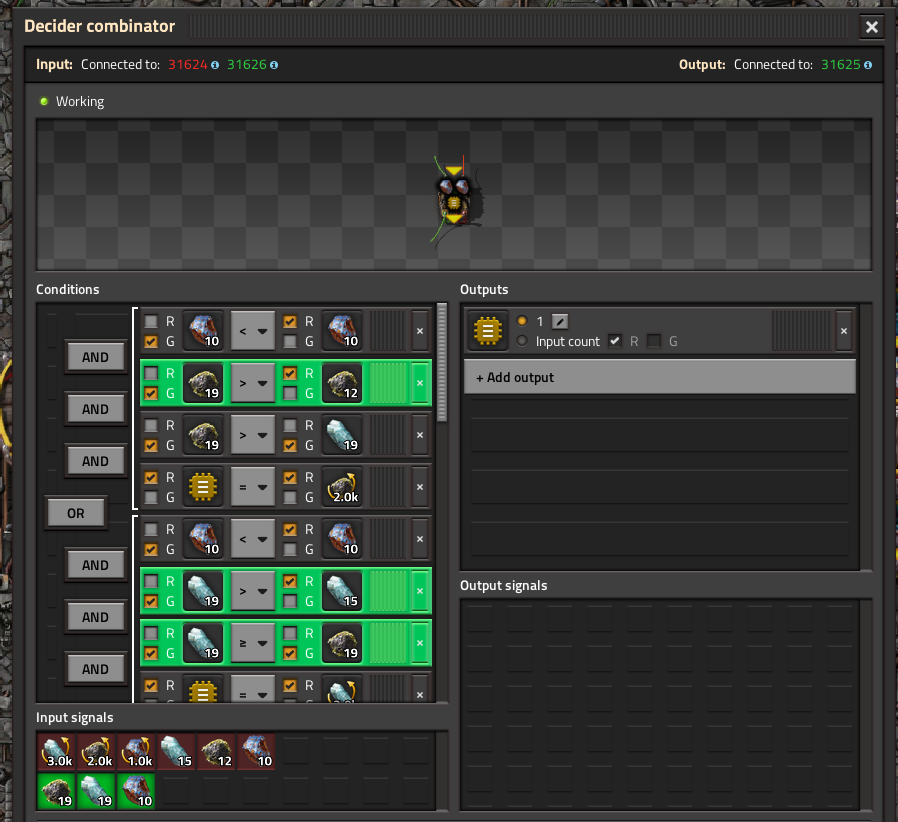Click the red-wire carbonic asteroid input signal 12

[216, 752]
